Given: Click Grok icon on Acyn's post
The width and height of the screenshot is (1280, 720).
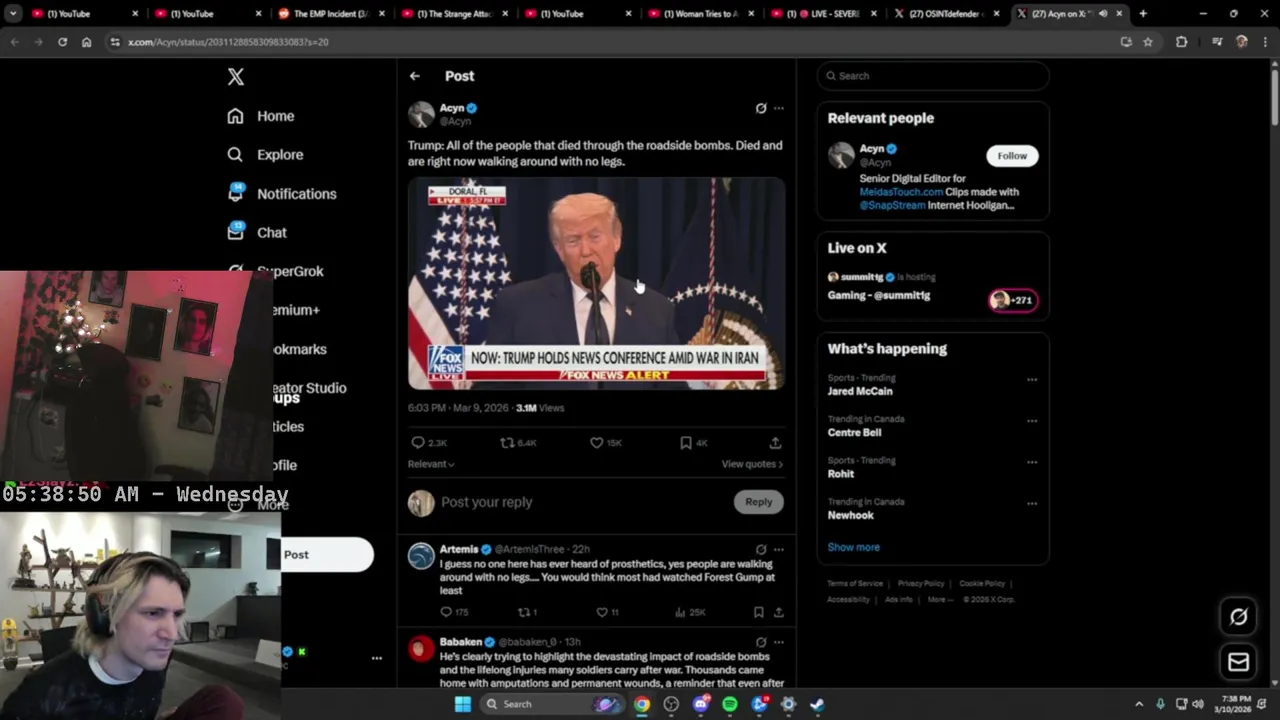Looking at the screenshot, I should click(x=761, y=108).
